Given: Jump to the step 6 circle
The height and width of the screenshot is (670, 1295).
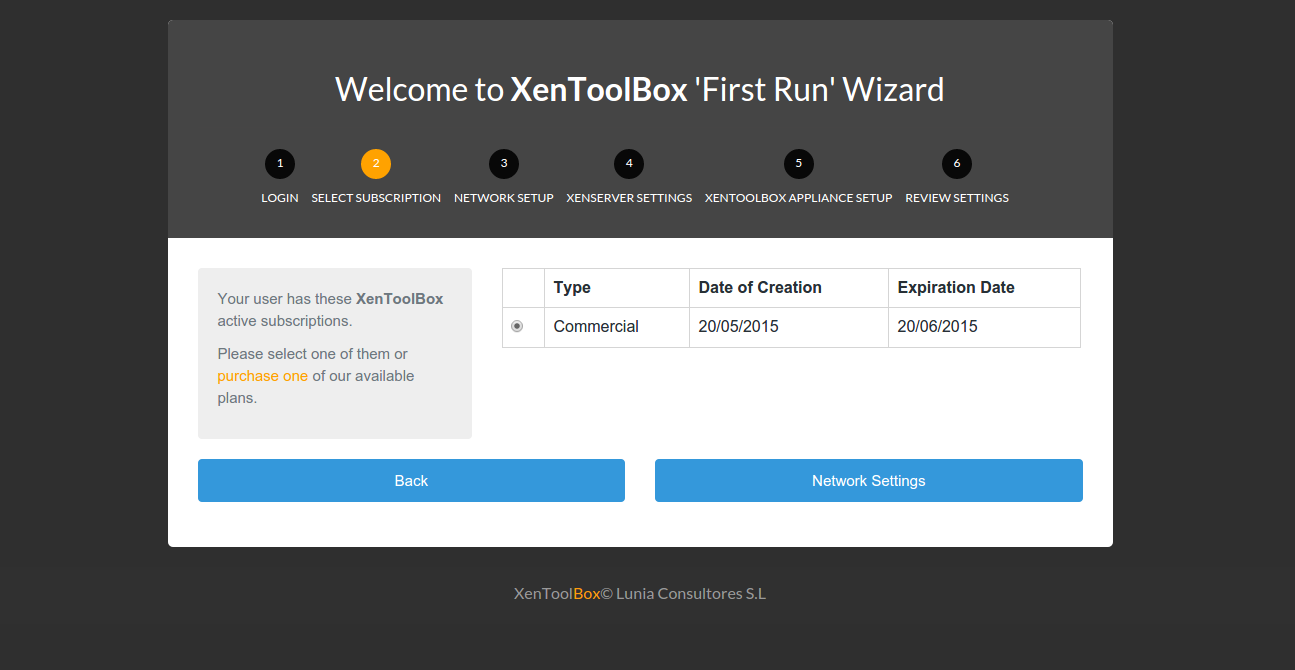Looking at the screenshot, I should (957, 163).
